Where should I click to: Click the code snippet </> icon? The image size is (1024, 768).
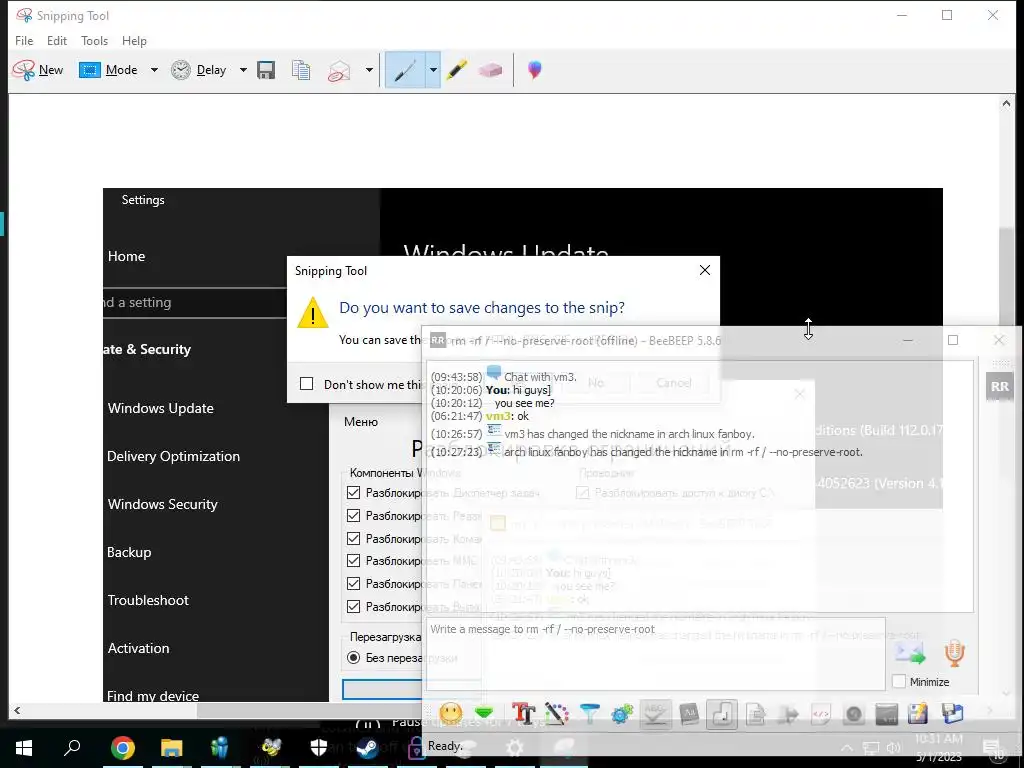click(820, 714)
